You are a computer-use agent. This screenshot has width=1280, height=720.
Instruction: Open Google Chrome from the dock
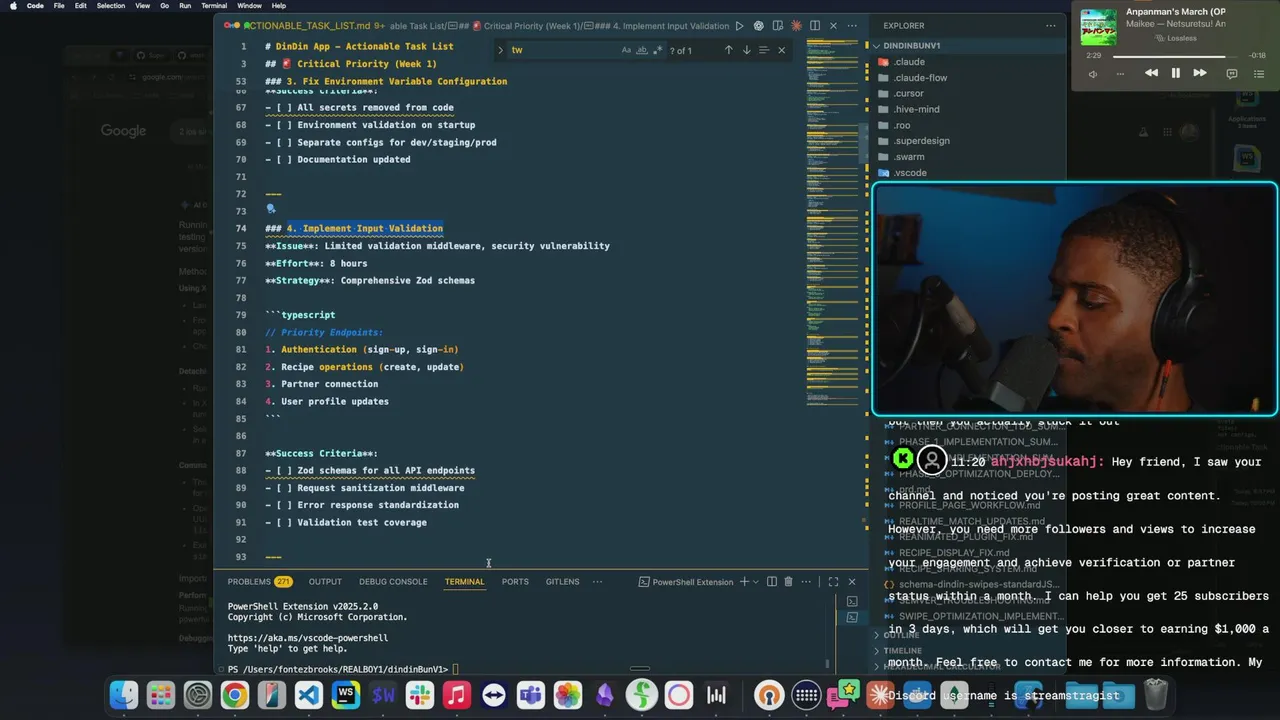point(235,695)
